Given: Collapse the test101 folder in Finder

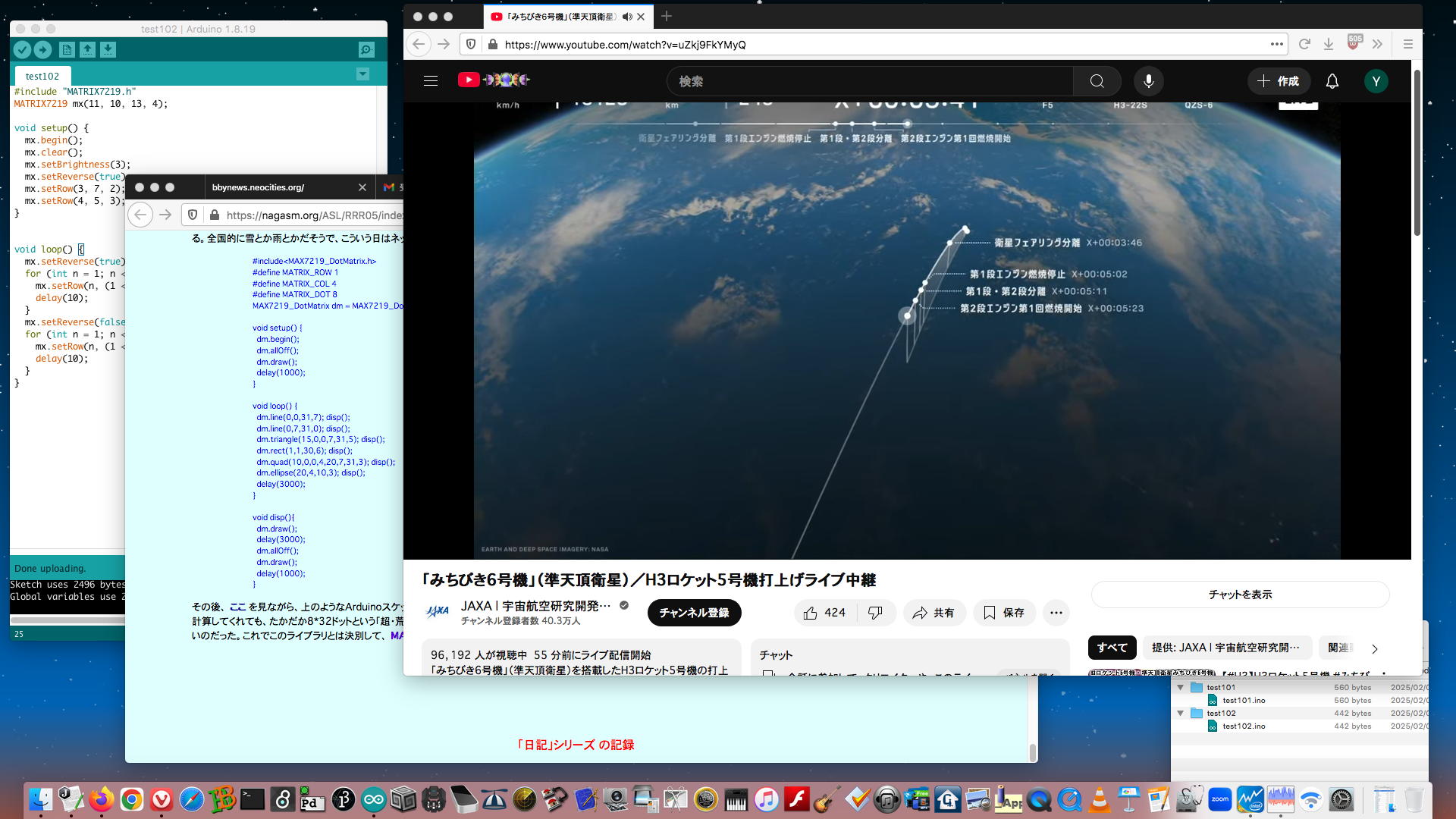Looking at the screenshot, I should [1180, 688].
